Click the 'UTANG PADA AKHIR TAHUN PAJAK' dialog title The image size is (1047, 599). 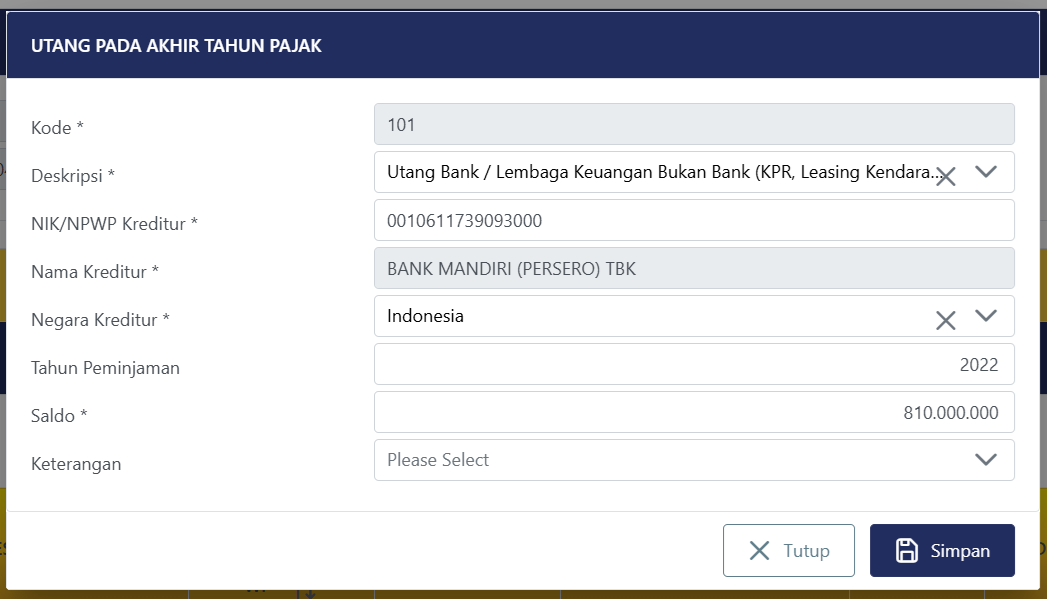pos(176,46)
